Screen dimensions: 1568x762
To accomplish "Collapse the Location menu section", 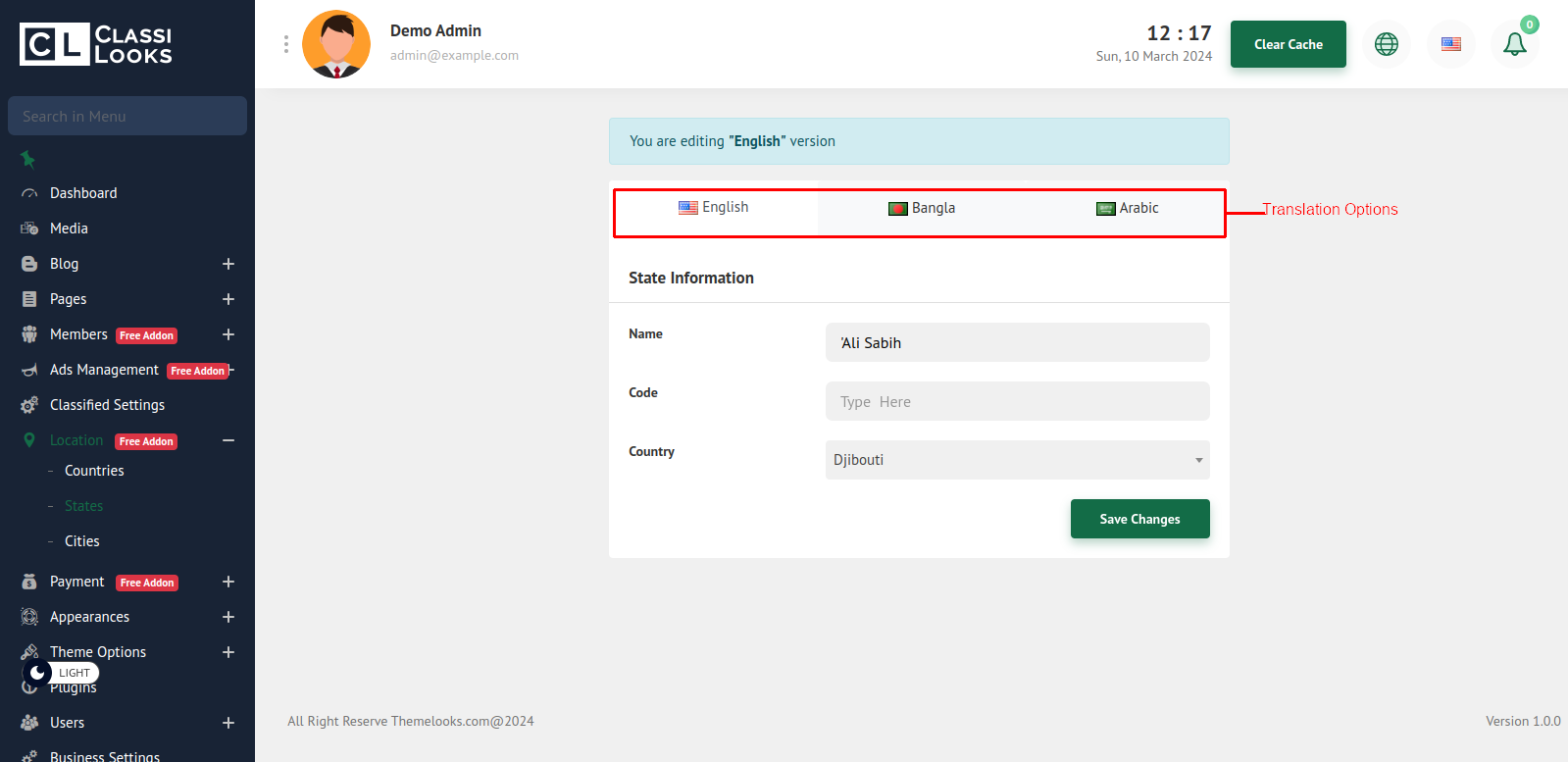I will 228,440.
